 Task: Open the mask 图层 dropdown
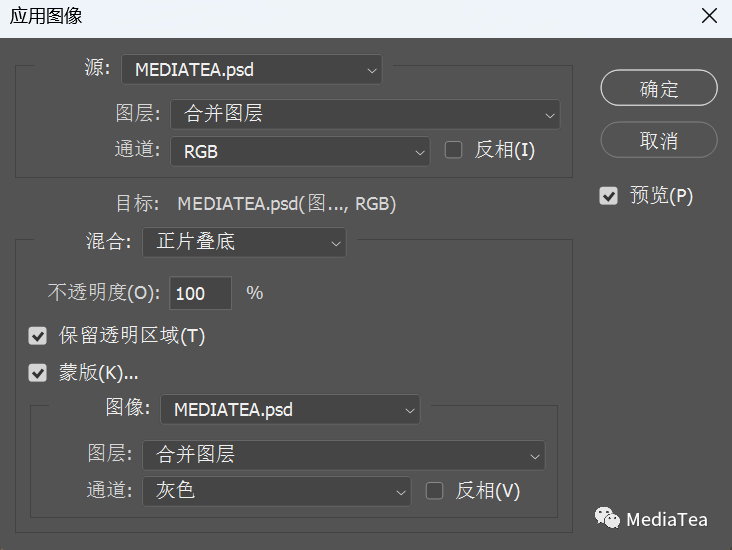pos(344,455)
